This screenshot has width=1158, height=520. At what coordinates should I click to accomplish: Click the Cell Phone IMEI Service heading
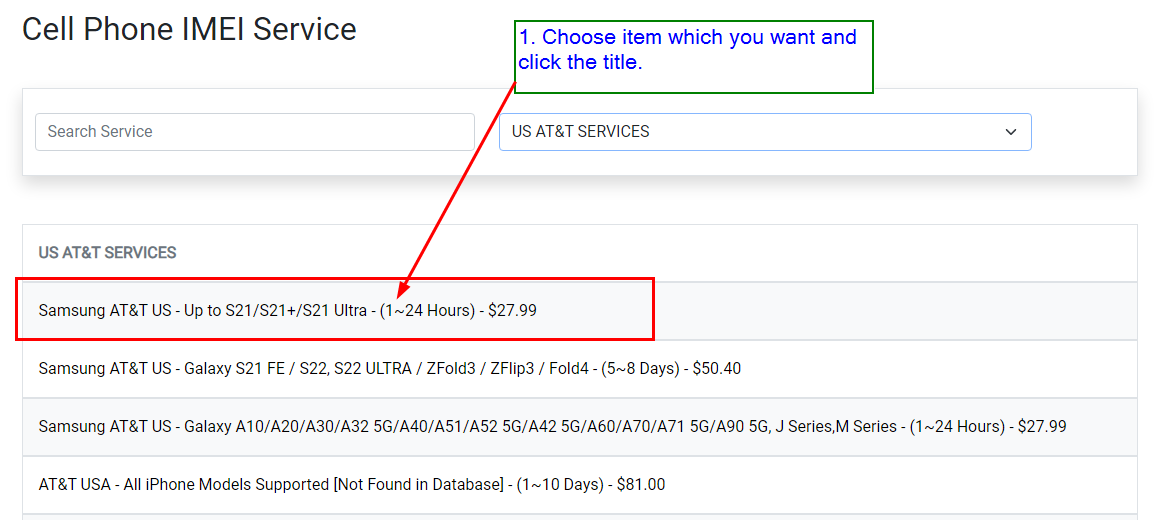pos(189,29)
